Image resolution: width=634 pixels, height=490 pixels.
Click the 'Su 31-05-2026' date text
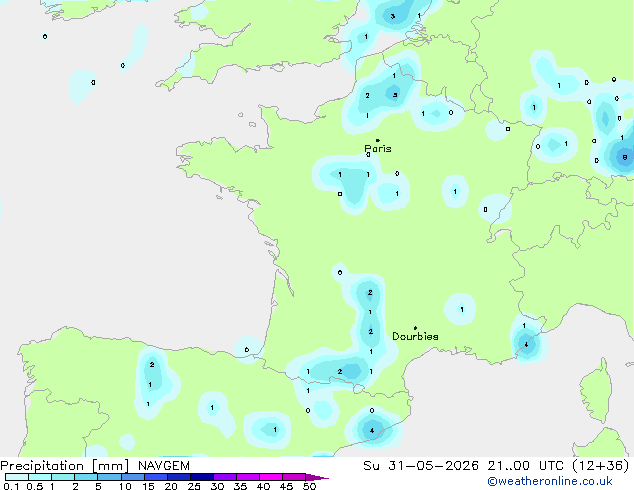[421, 466]
